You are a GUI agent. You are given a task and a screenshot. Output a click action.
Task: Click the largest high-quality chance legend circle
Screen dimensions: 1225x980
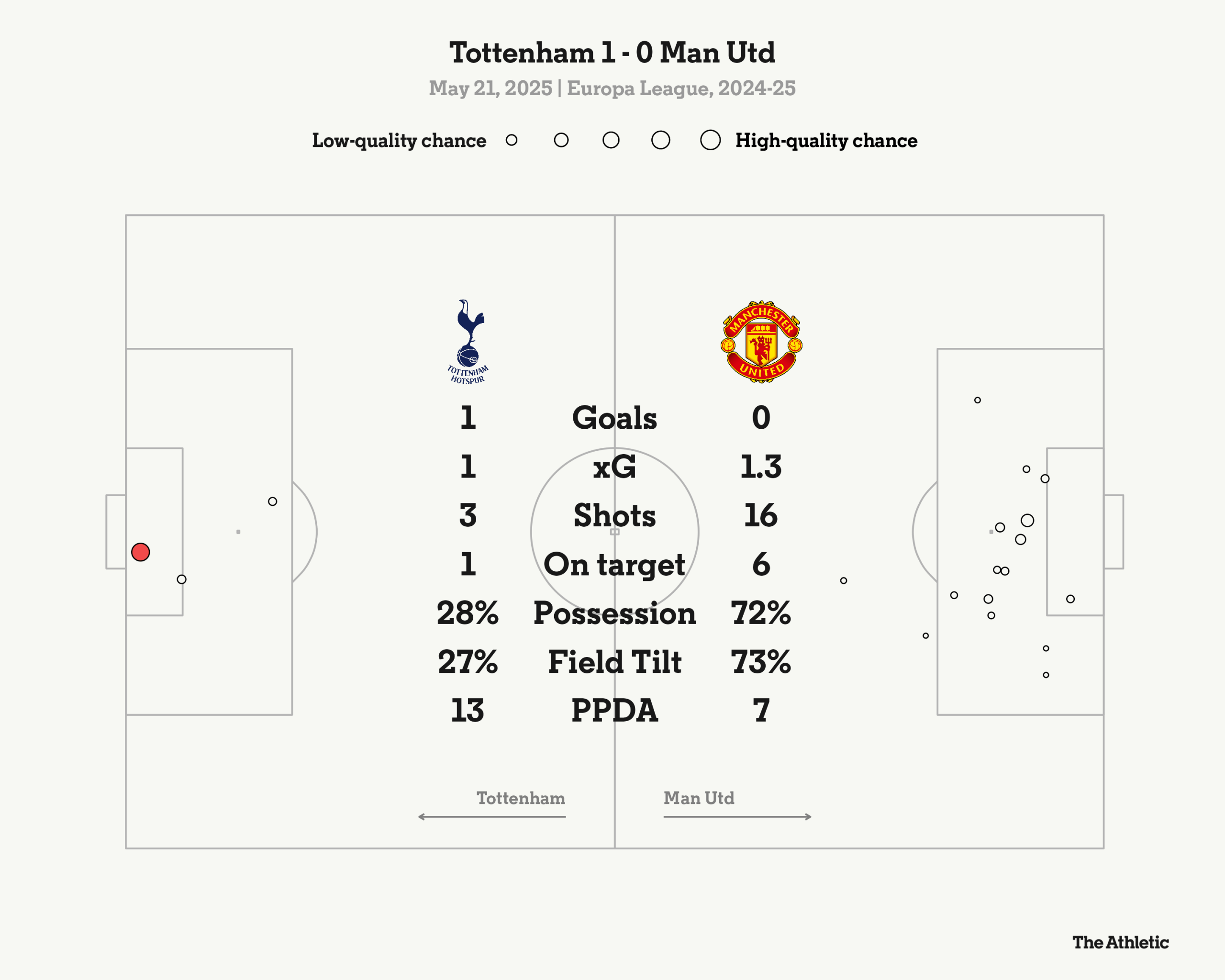click(x=710, y=140)
